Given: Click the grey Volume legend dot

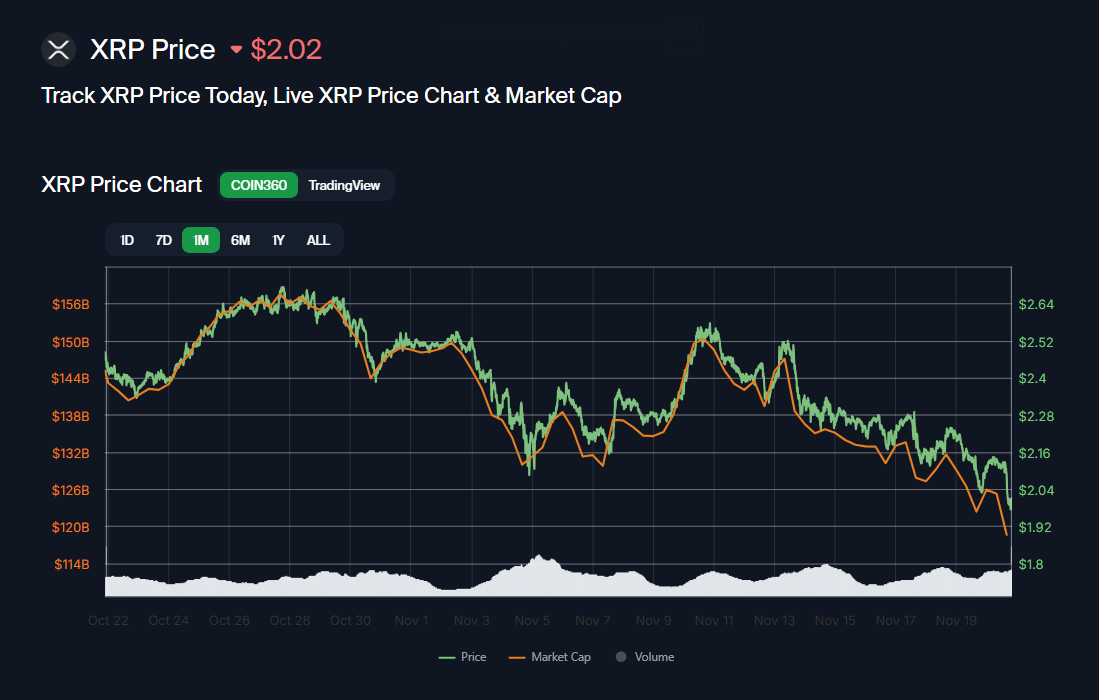Looking at the screenshot, I should coord(620,657).
